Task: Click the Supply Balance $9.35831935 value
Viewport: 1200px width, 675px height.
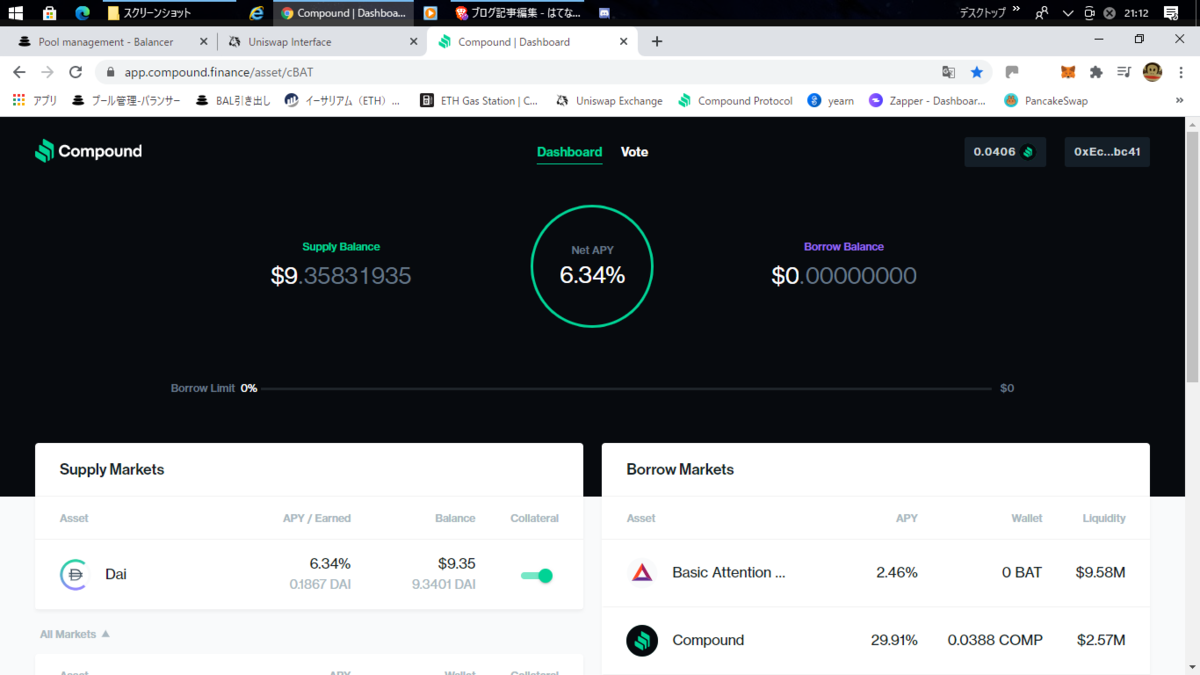Action: point(341,276)
